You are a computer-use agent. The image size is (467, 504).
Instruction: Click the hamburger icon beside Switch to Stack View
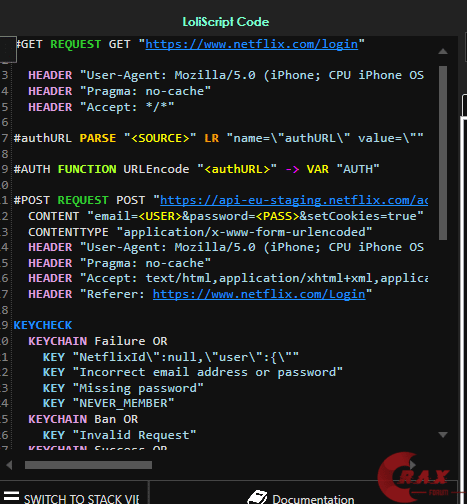11,496
